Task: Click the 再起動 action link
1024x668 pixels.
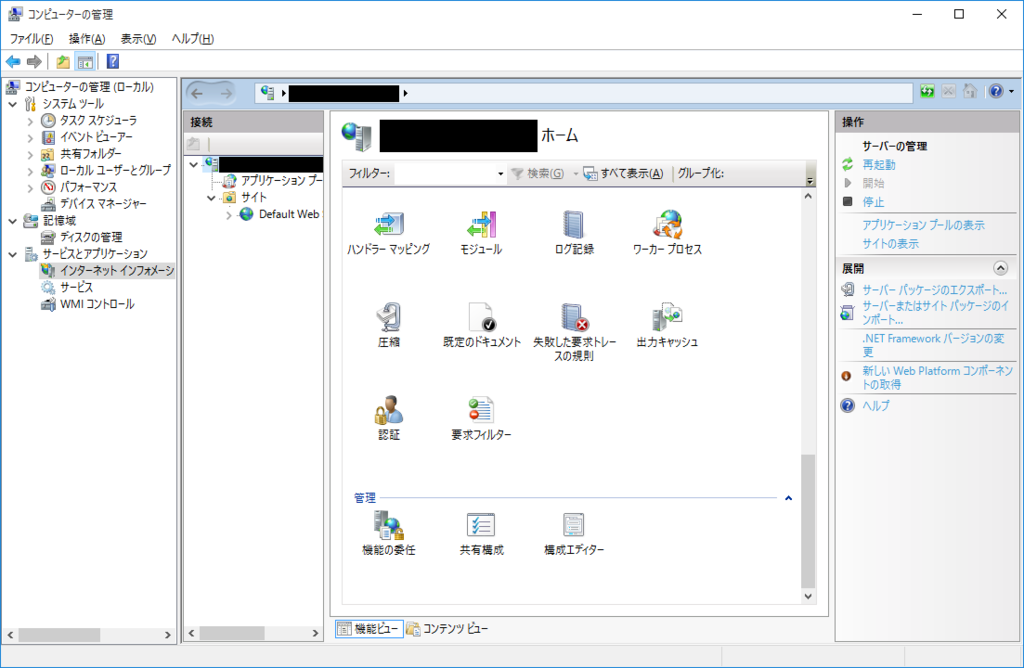Action: [x=879, y=165]
